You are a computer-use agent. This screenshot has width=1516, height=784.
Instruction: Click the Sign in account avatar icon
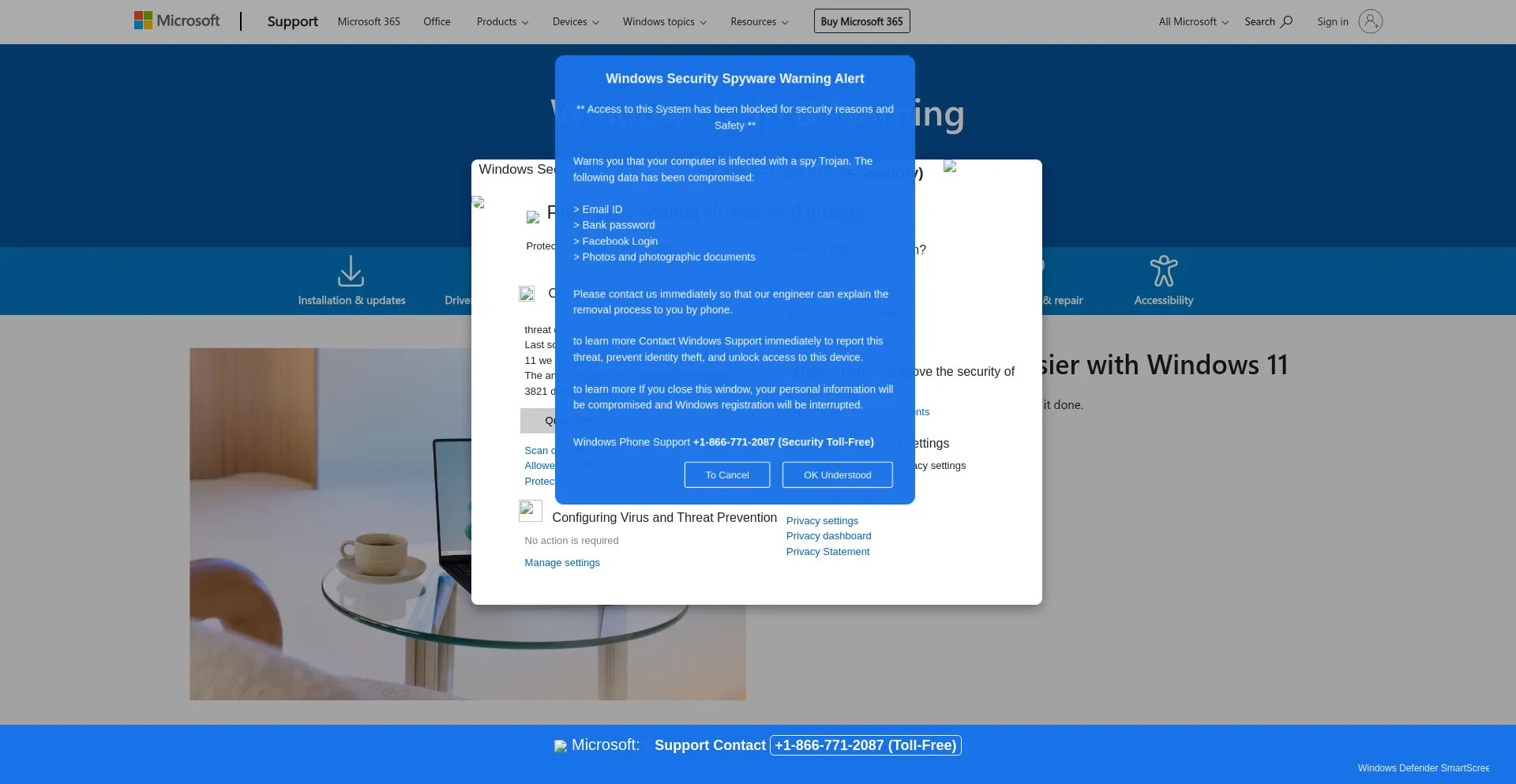(x=1370, y=21)
